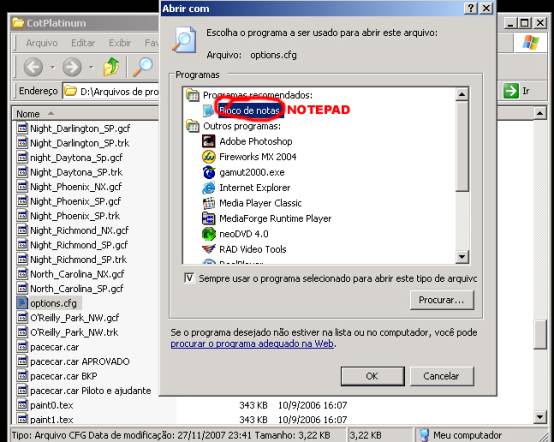Click the Explorer Back arrow icon
Viewport: 554px width, 442px height.
(33, 67)
